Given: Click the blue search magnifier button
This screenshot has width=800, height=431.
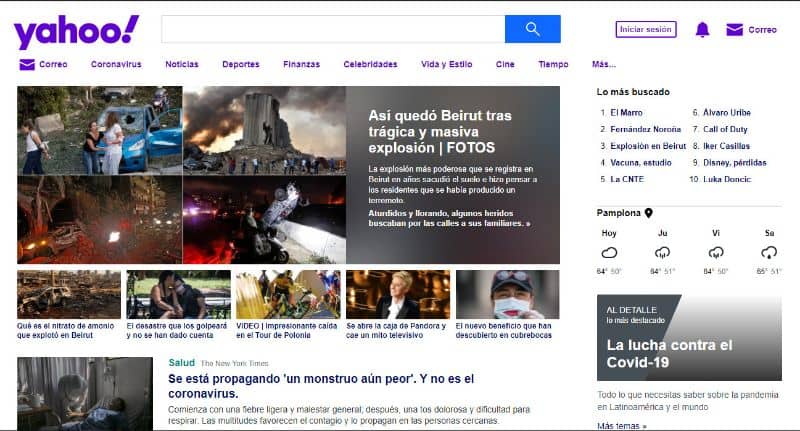Looking at the screenshot, I should 533,29.
